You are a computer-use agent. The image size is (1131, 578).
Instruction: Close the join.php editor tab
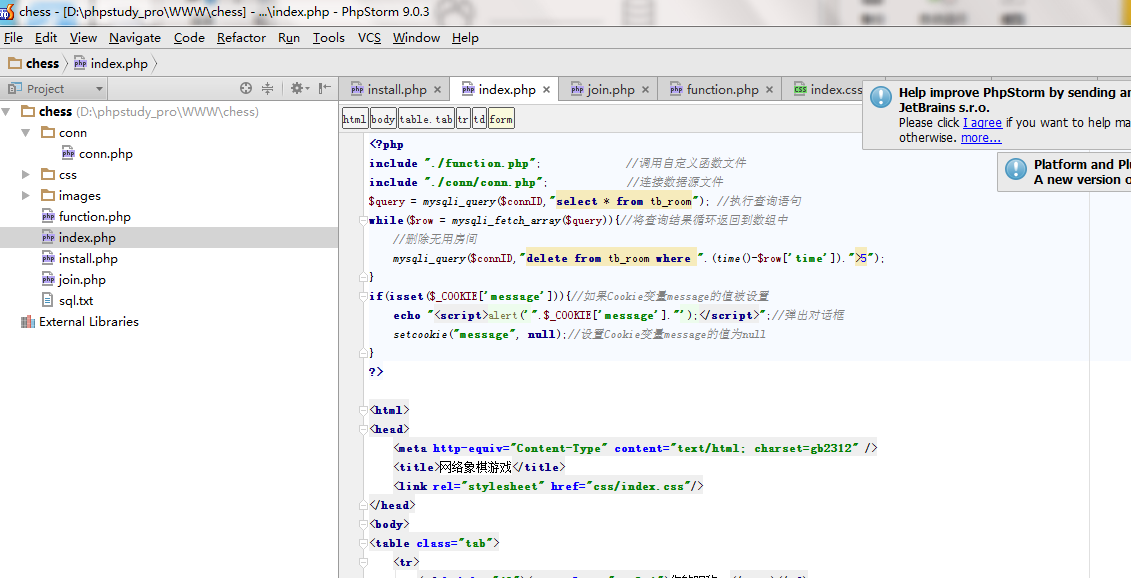[x=645, y=89]
